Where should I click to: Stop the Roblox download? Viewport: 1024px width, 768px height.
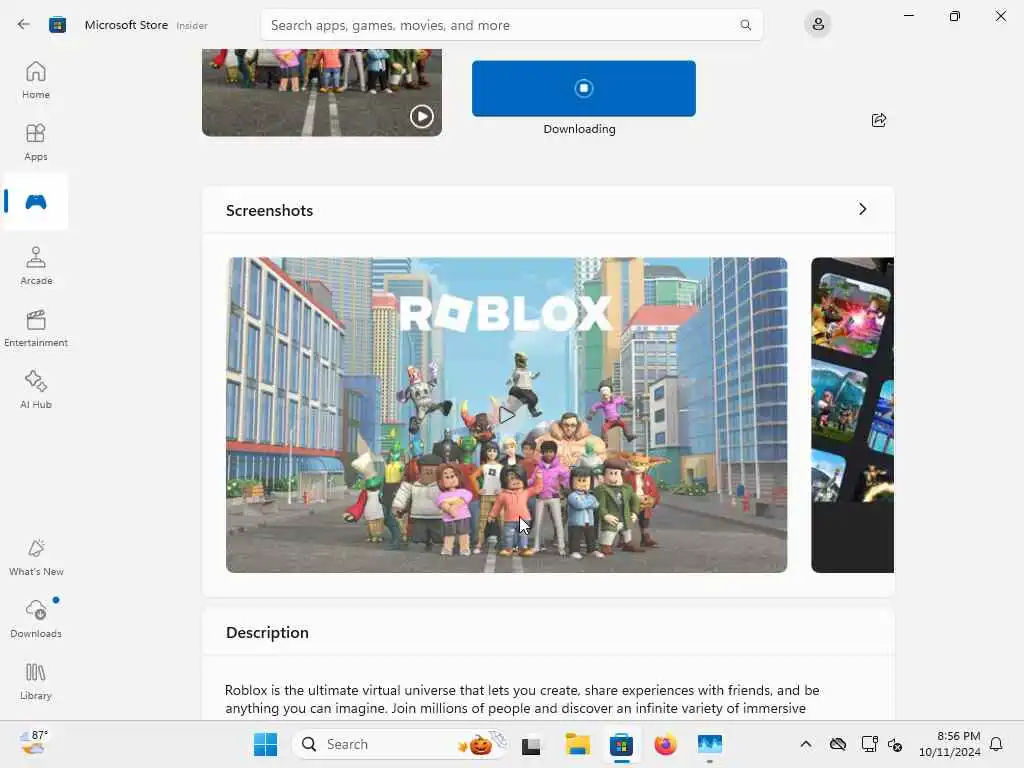tap(584, 88)
